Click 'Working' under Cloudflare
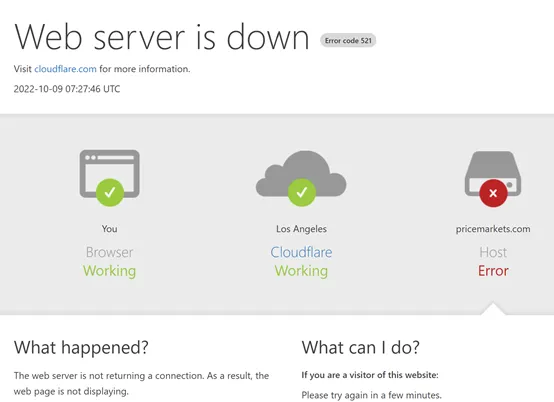The height and width of the screenshot is (402, 554). (x=301, y=271)
